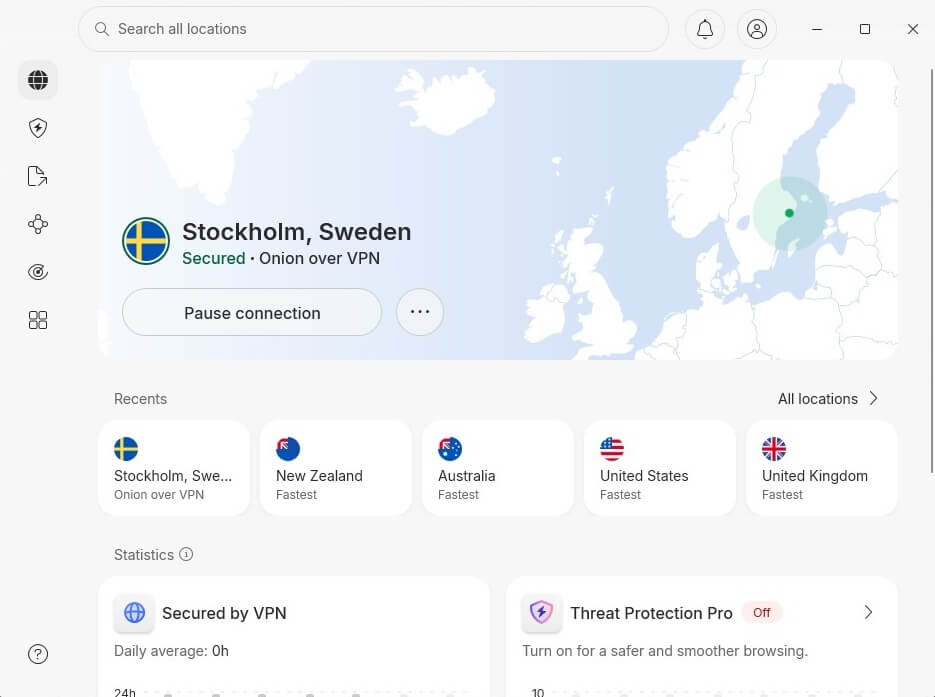Viewport: 935px width, 697px height.
Task: Connect to New Zealand recent card
Action: click(336, 468)
